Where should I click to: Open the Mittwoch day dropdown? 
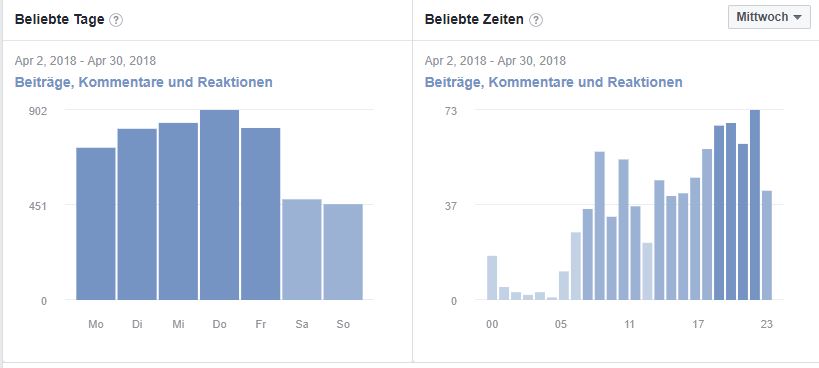(769, 17)
